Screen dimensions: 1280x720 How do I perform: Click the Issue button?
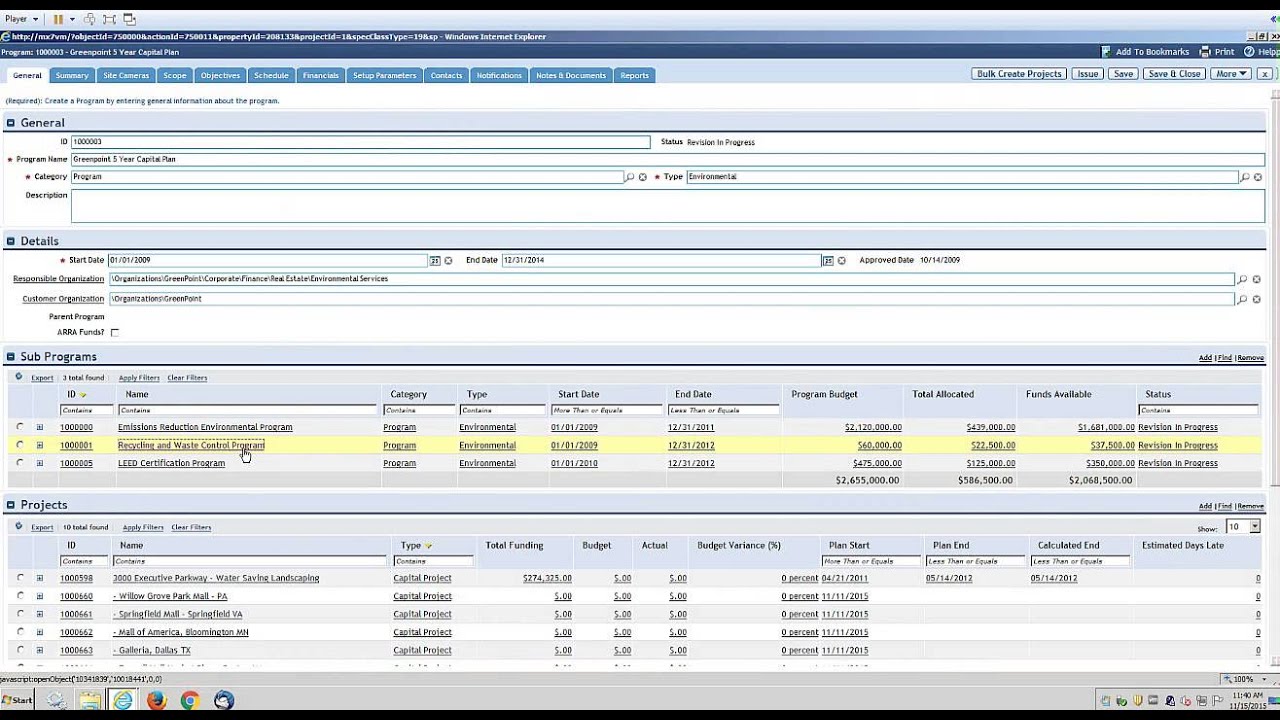[x=1087, y=74]
